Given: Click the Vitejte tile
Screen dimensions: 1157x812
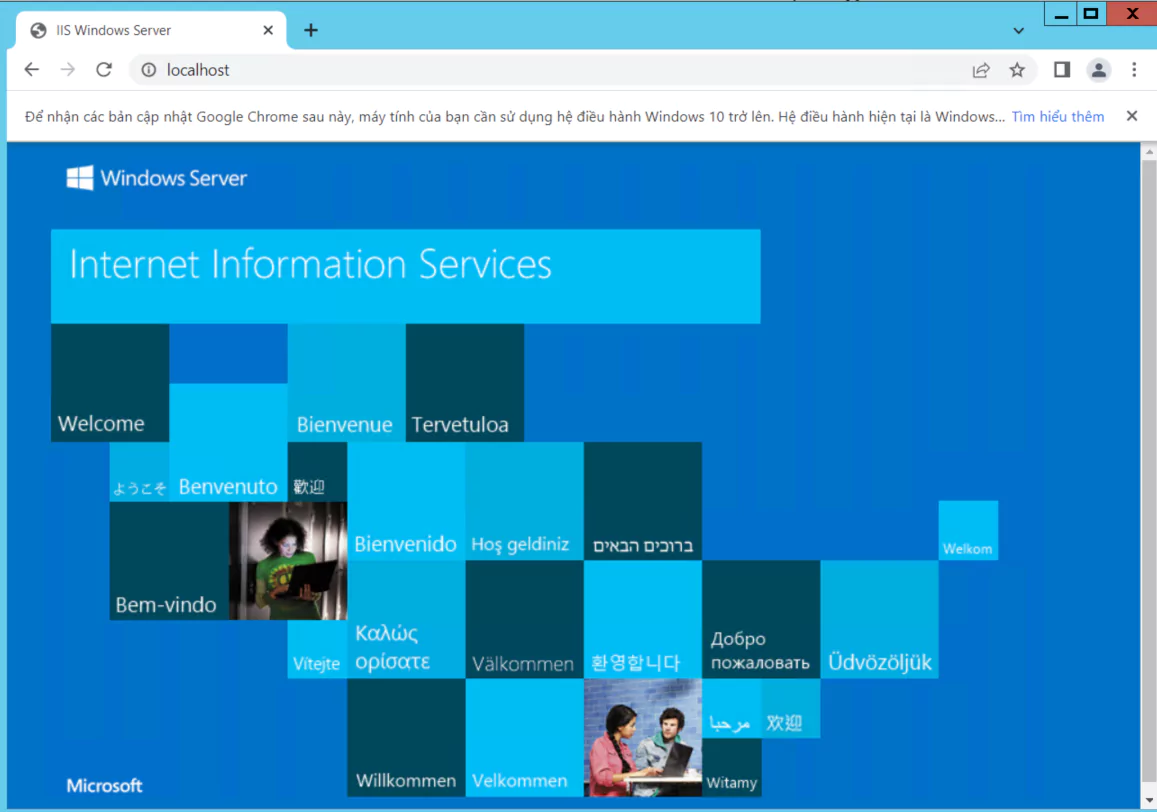Looking at the screenshot, I should (x=317, y=649).
